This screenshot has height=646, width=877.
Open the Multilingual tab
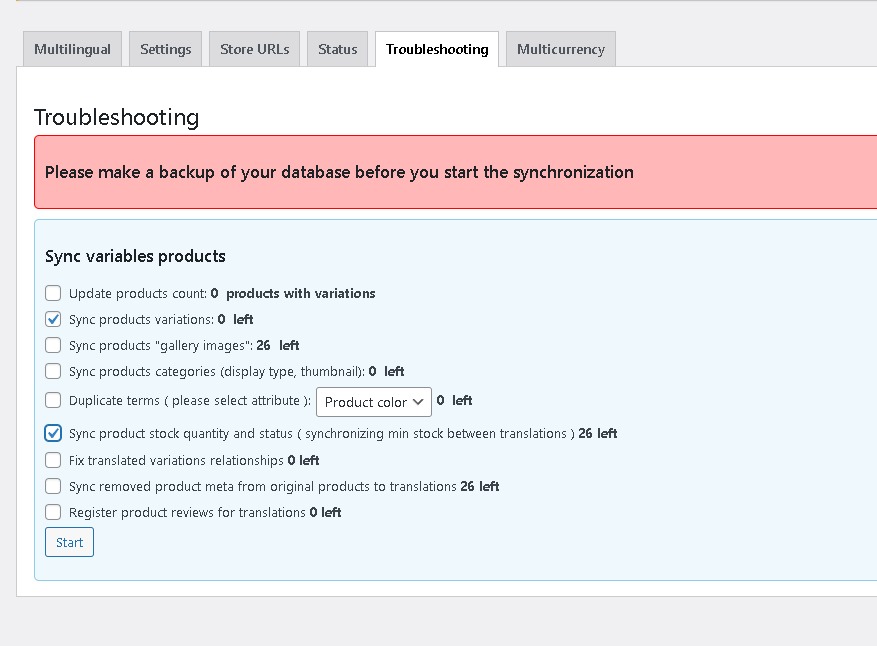(x=73, y=49)
